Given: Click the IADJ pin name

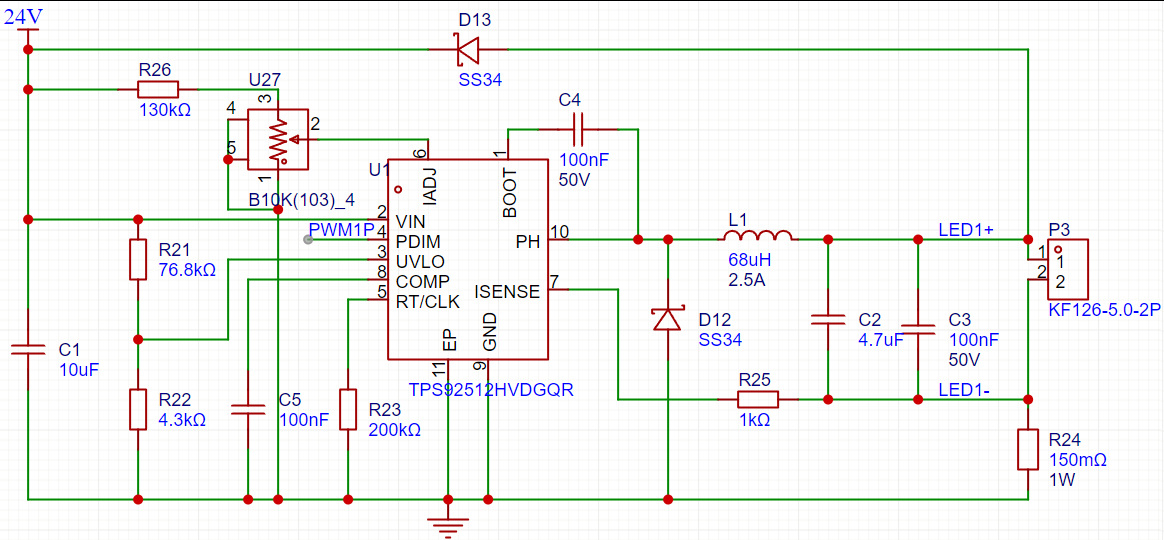Looking at the screenshot, I should click(428, 187).
